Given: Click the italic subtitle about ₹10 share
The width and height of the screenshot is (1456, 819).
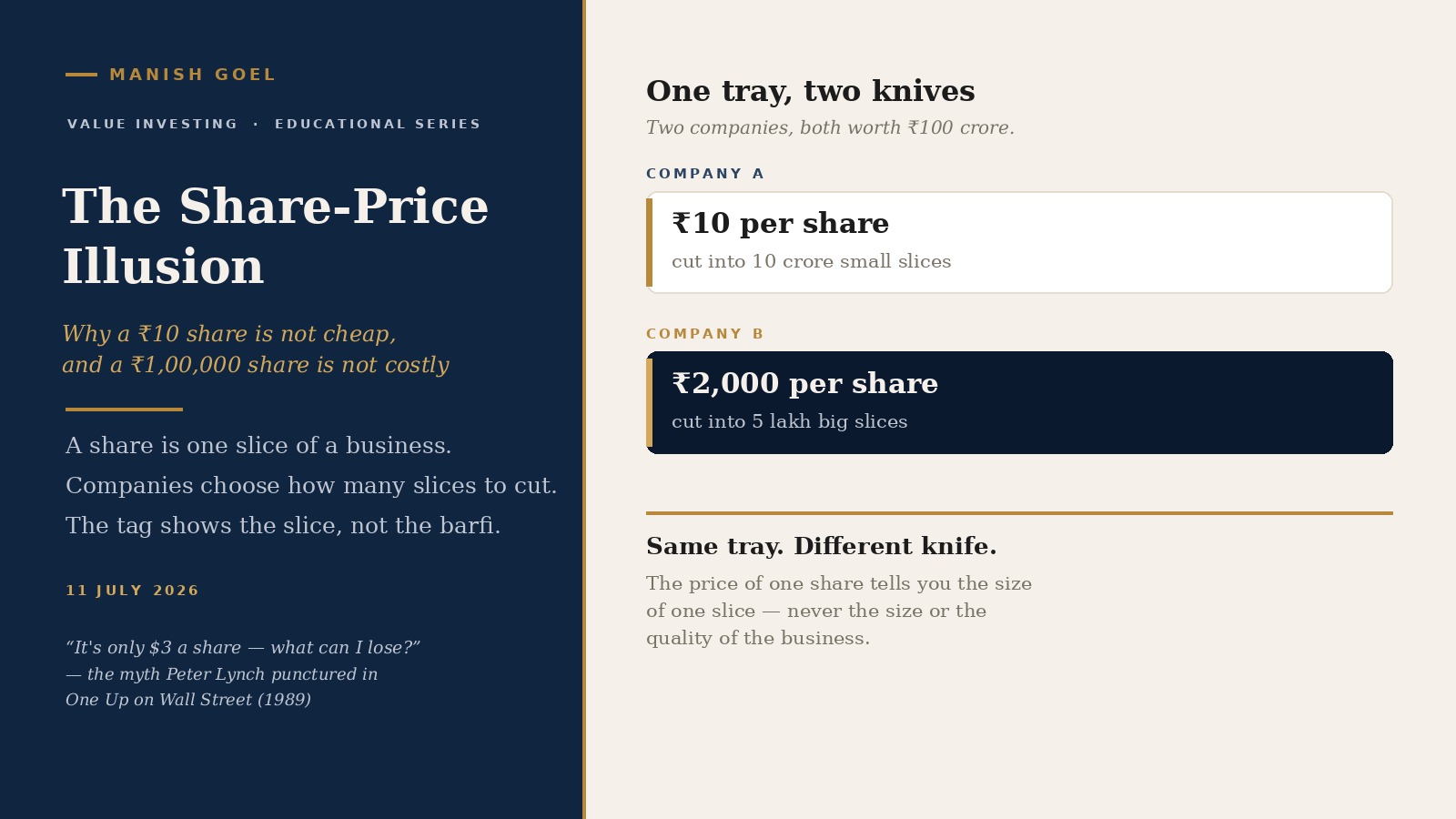Looking at the screenshot, I should click(x=256, y=349).
